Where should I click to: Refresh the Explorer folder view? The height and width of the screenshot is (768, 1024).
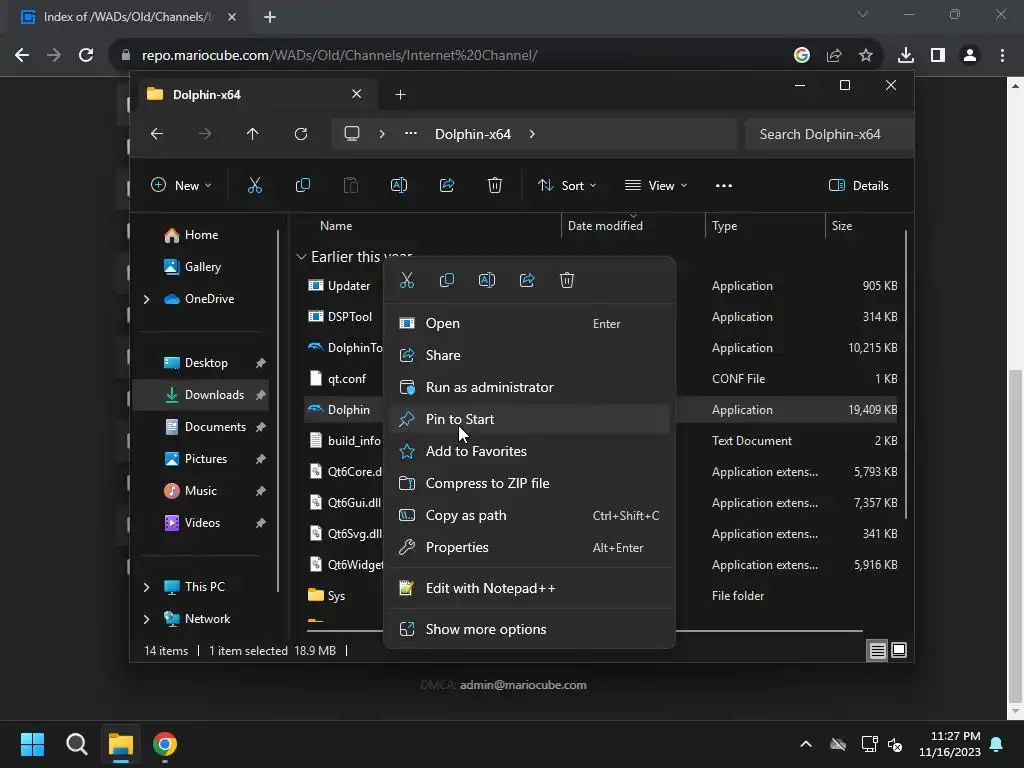[301, 134]
